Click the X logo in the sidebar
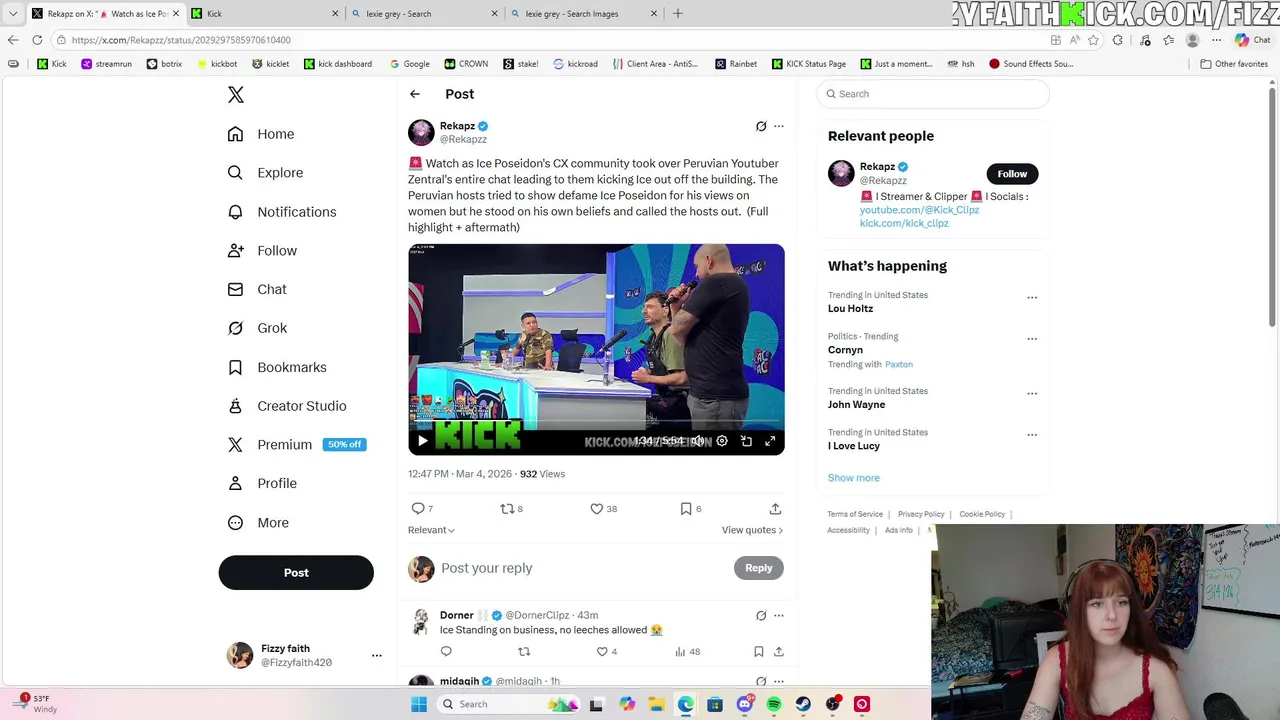The height and width of the screenshot is (720, 1280). (x=235, y=95)
